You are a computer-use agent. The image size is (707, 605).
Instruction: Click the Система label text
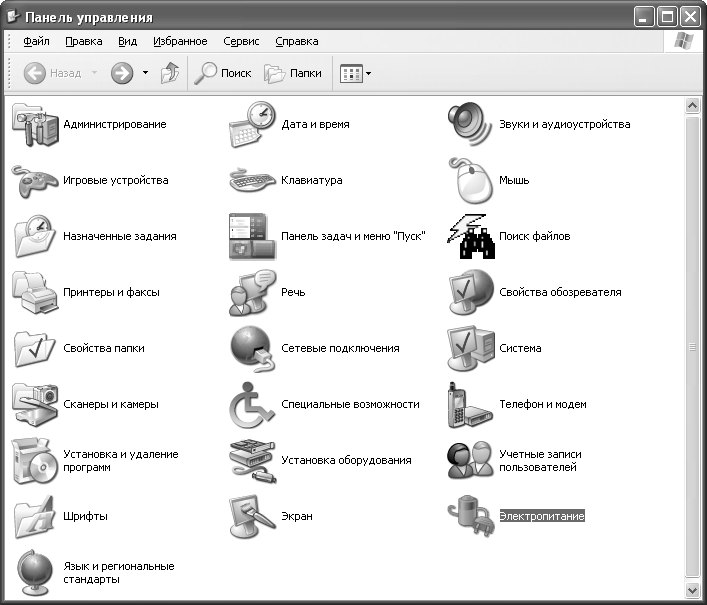(x=520, y=348)
